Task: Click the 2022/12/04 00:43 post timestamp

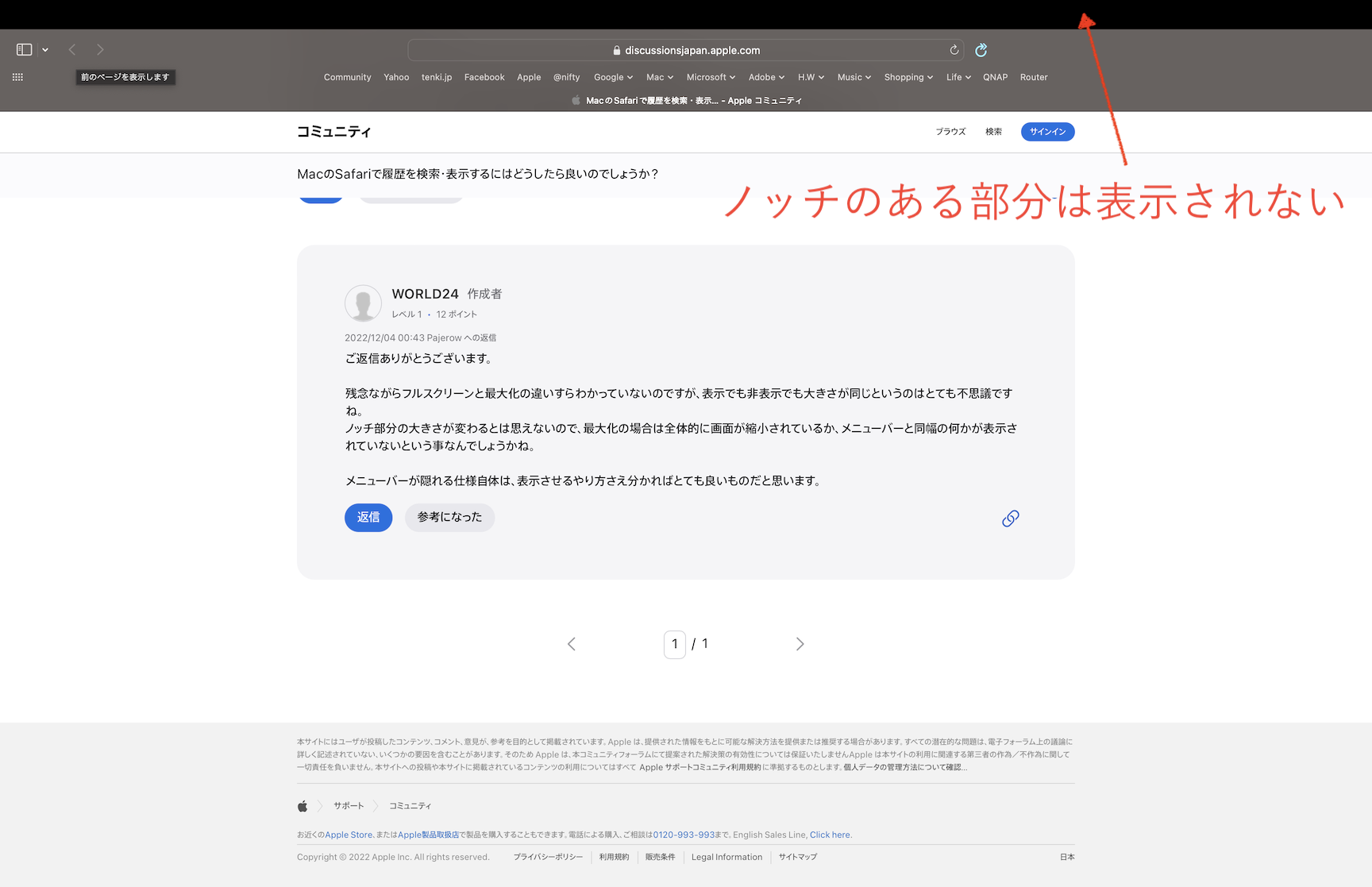Action: [384, 337]
